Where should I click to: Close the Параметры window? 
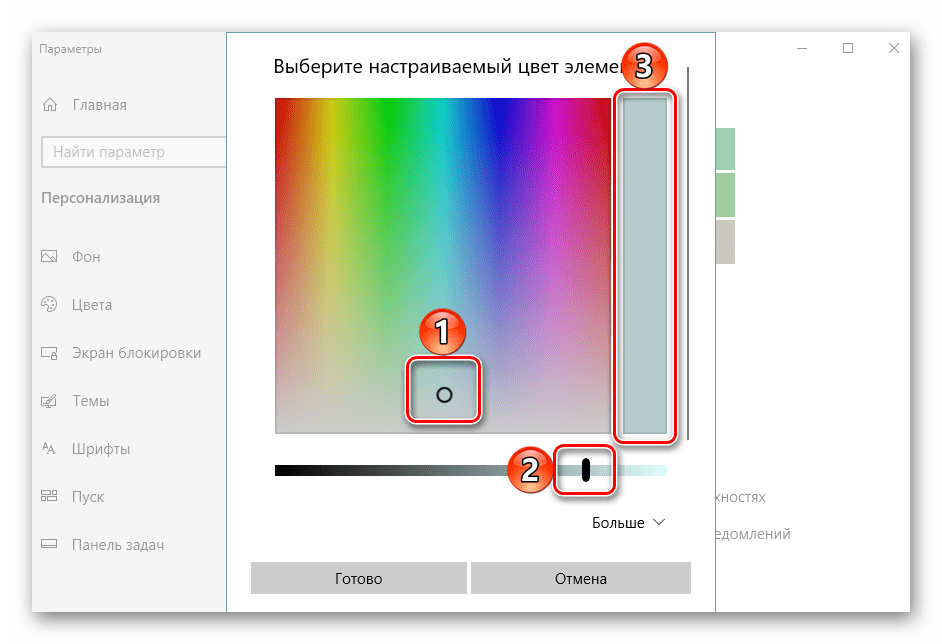(x=894, y=48)
